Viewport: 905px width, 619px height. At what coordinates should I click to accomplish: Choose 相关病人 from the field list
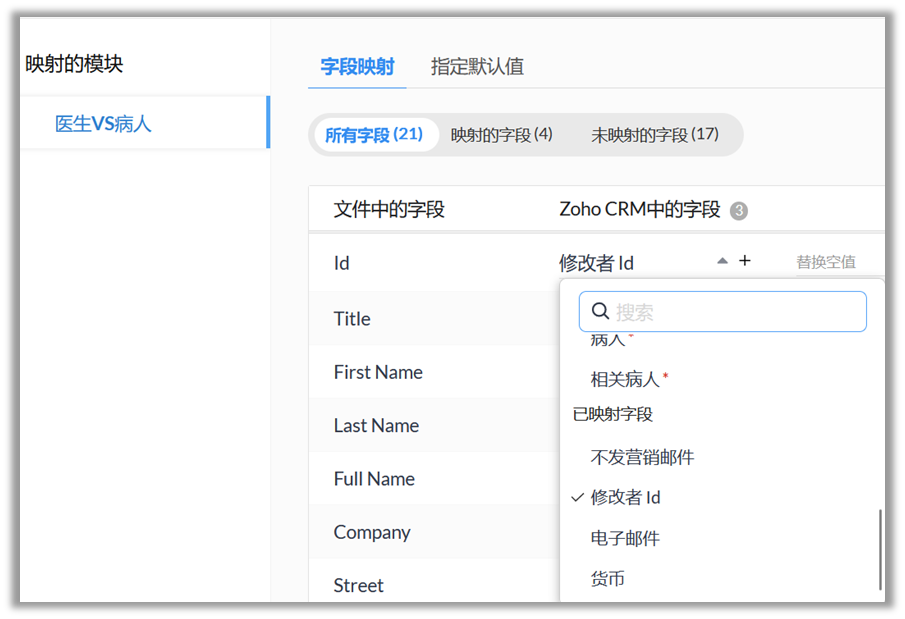tap(625, 379)
